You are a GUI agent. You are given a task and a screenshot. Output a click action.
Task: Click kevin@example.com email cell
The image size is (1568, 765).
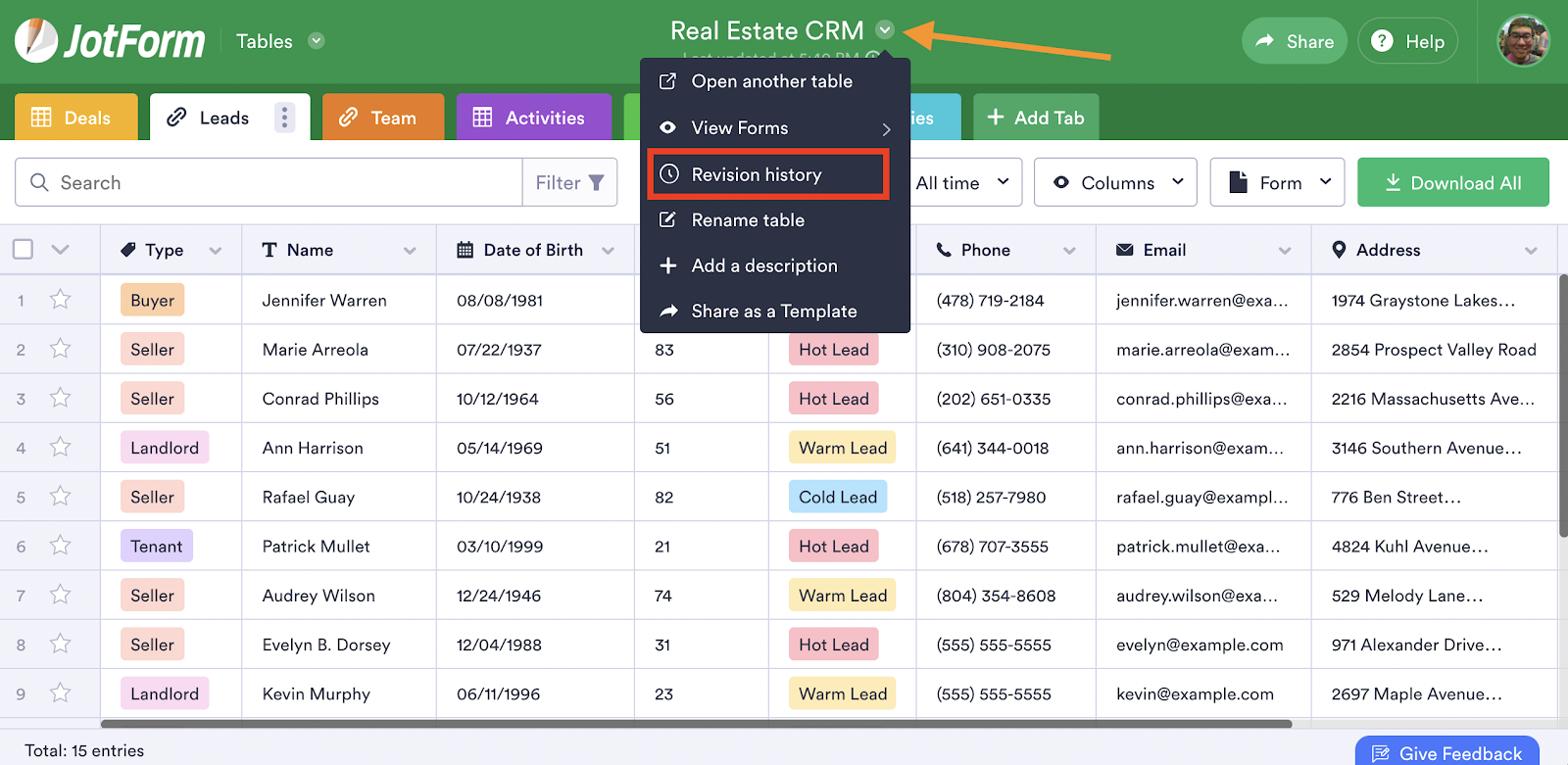(1203, 693)
